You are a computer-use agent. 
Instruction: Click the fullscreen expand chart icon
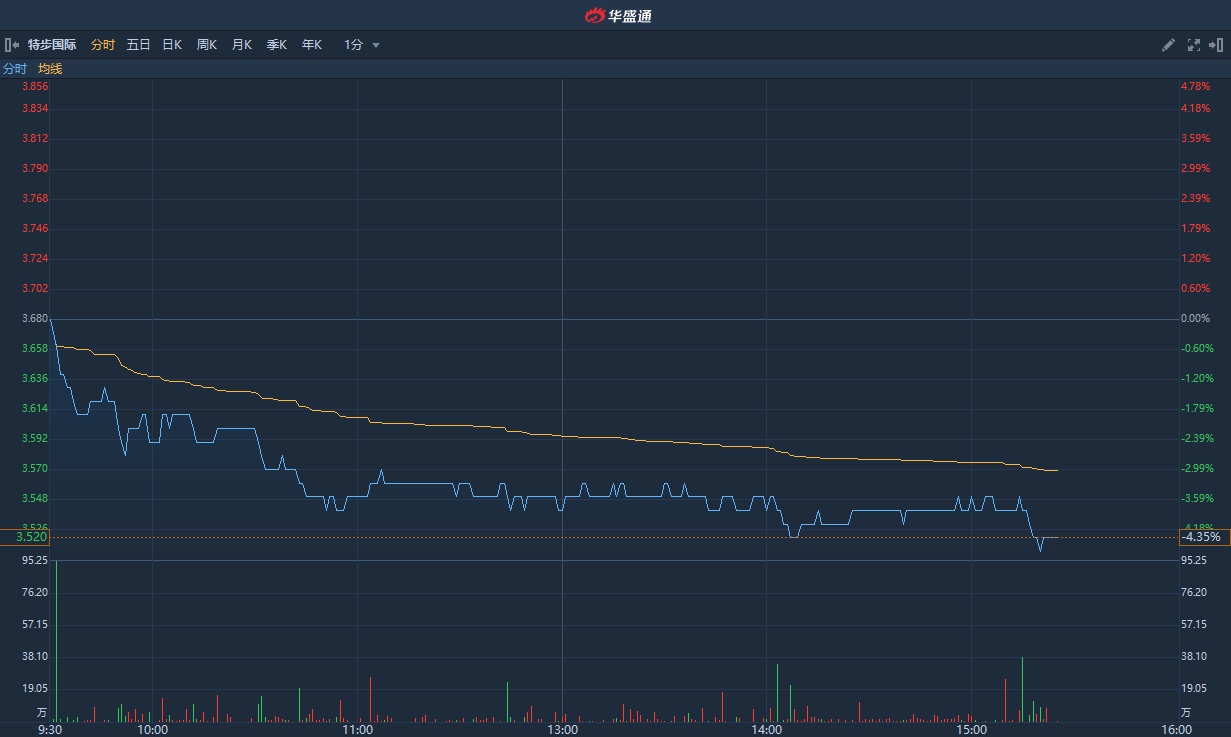1193,45
